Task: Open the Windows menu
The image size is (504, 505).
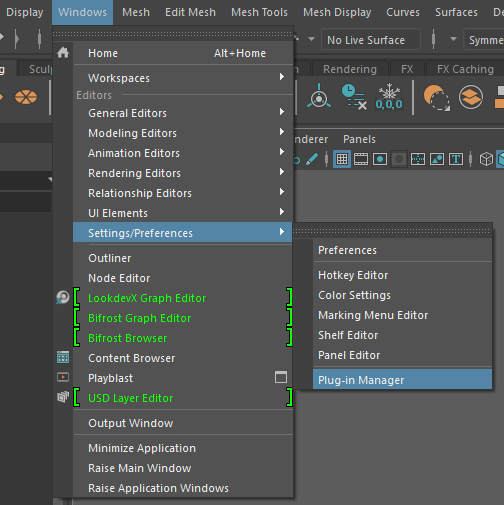Action: click(x=82, y=12)
